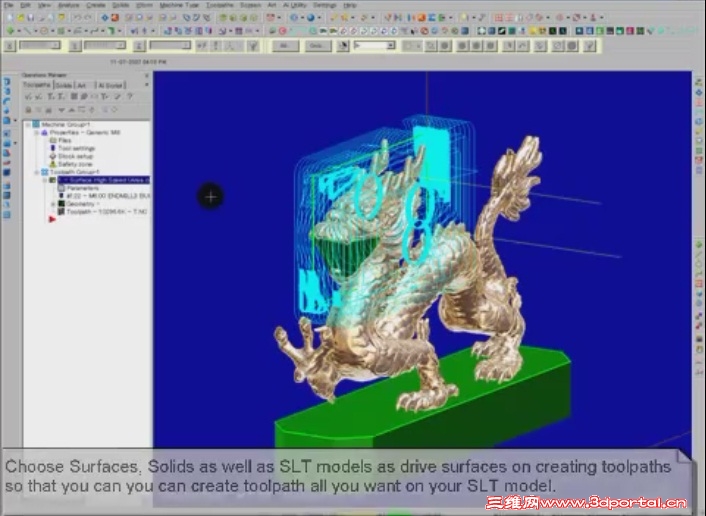Toggle posting for selected operations

pos(49,110)
